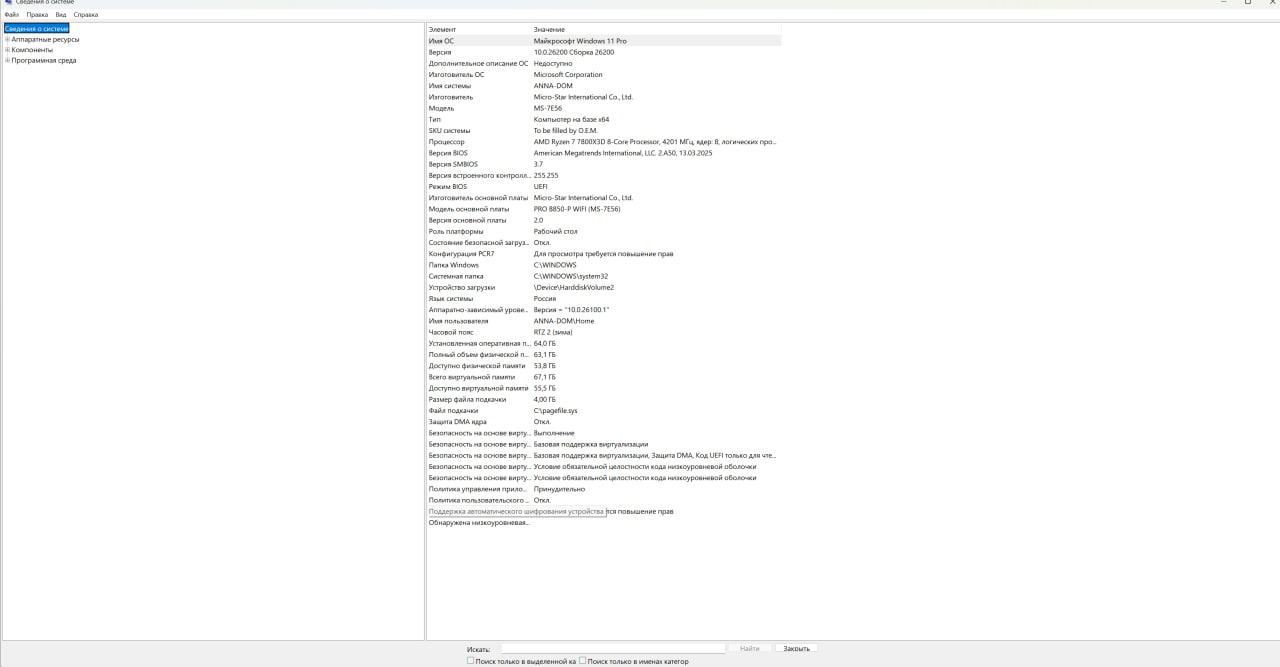
Task: Expand the Компоненты node
Action: pos(7,50)
